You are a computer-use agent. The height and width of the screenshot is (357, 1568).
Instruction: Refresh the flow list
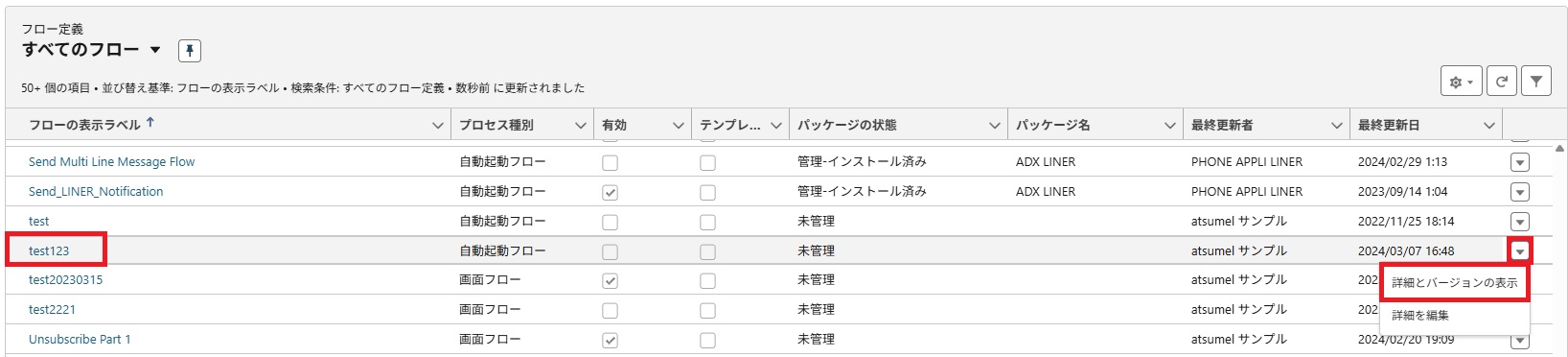[1501, 82]
